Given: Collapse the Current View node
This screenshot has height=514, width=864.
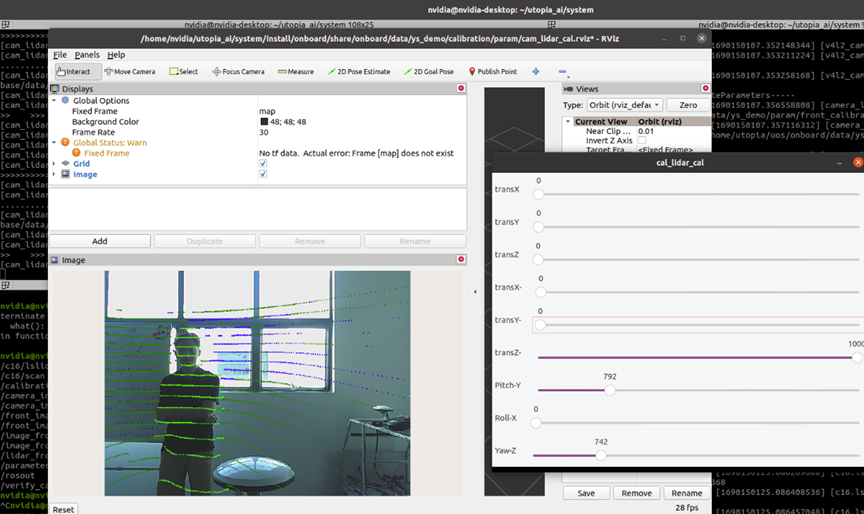Looking at the screenshot, I should coord(568,121).
